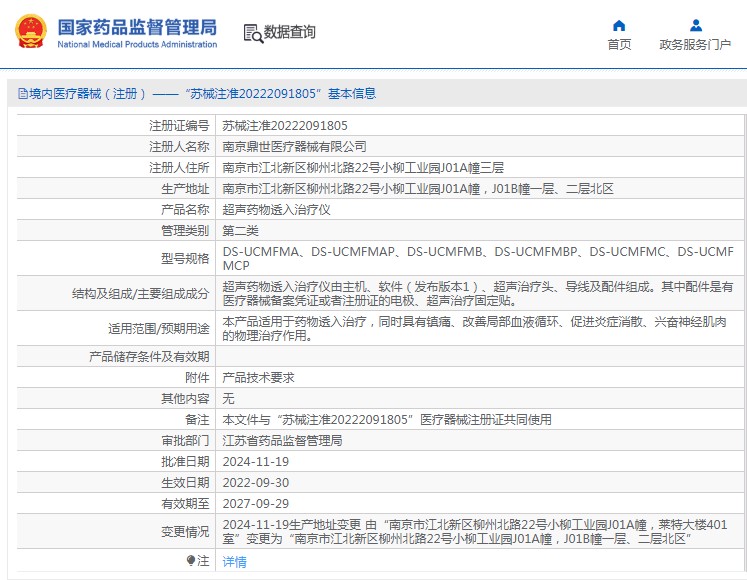Click the 产品储存条件及有效期 label
Image resolution: width=747 pixels, height=580 pixels.
(149, 356)
